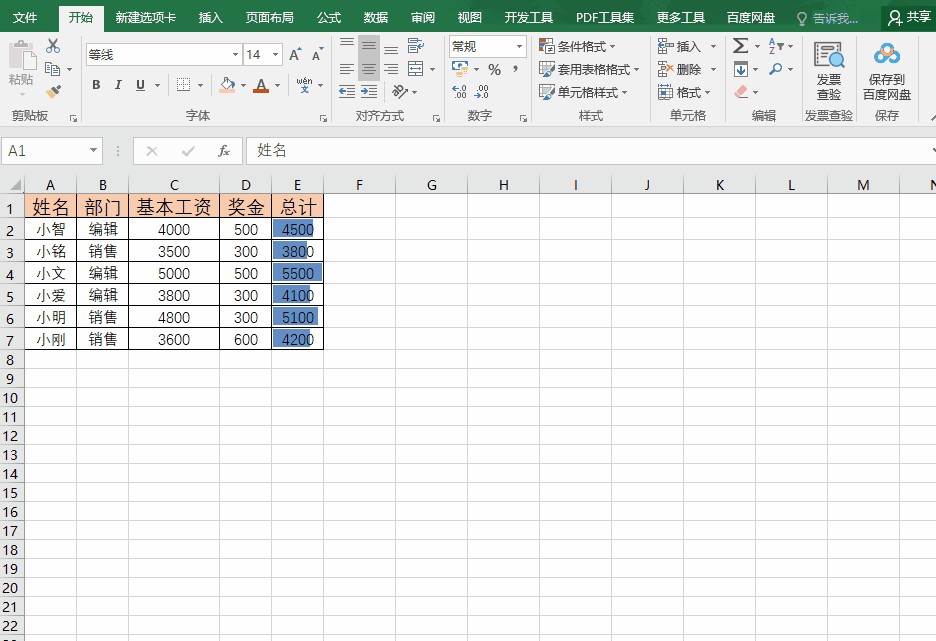Viewport: 936px width, 641px height.
Task: Click the 共享 Share button
Action: (x=909, y=17)
